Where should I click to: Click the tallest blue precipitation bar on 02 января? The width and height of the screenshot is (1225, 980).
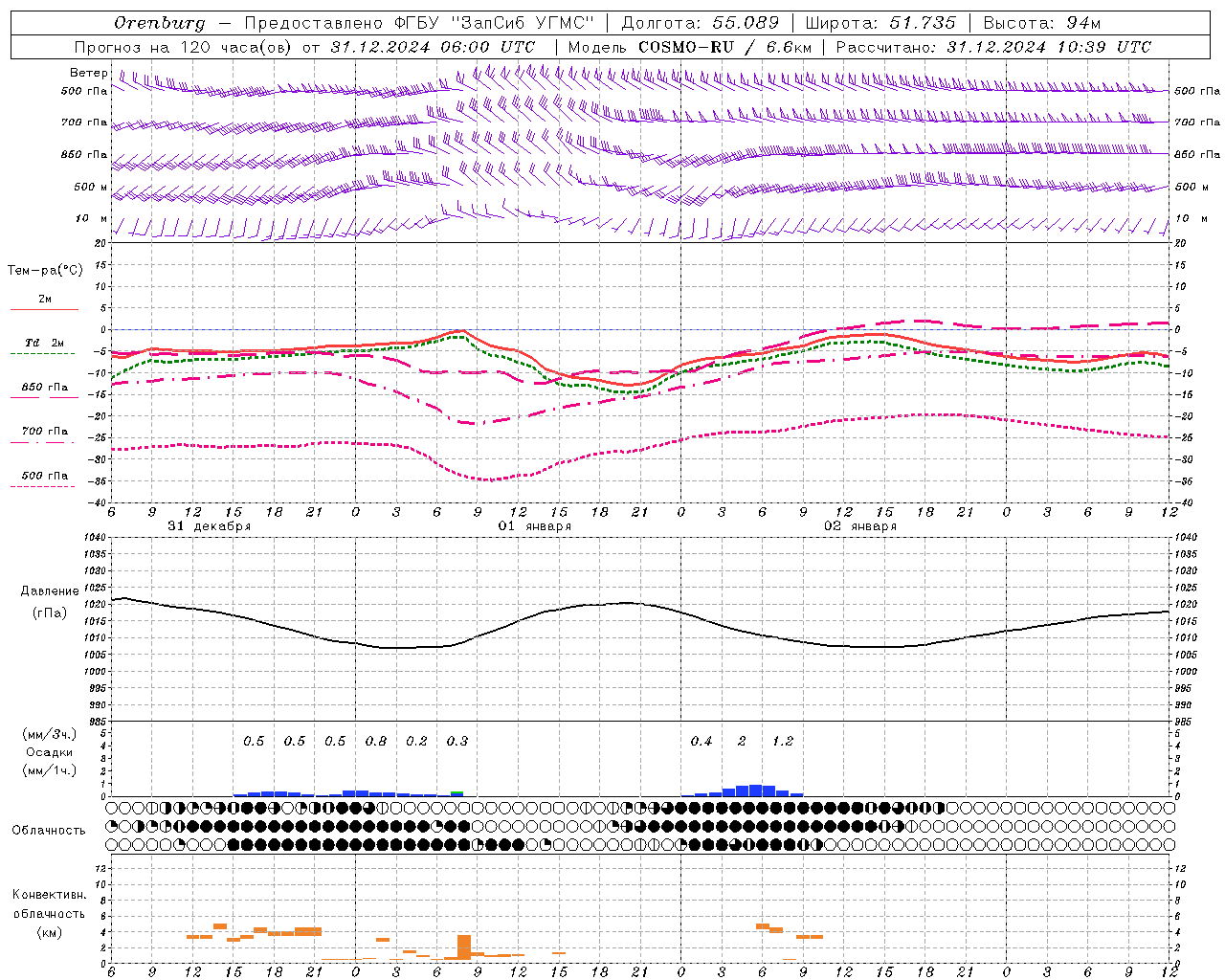tap(755, 791)
